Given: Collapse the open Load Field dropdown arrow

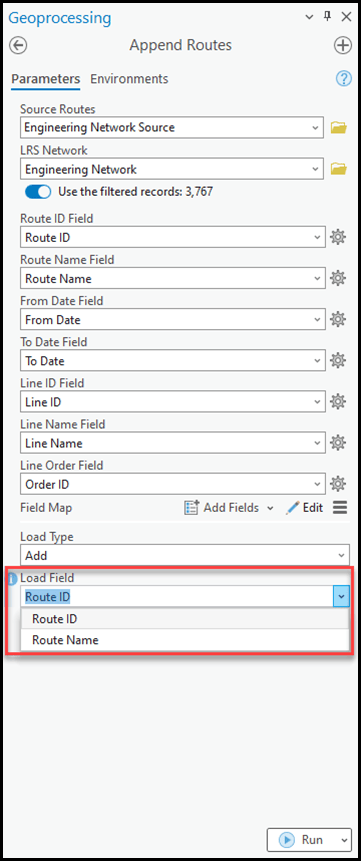Looking at the screenshot, I should click(x=341, y=596).
